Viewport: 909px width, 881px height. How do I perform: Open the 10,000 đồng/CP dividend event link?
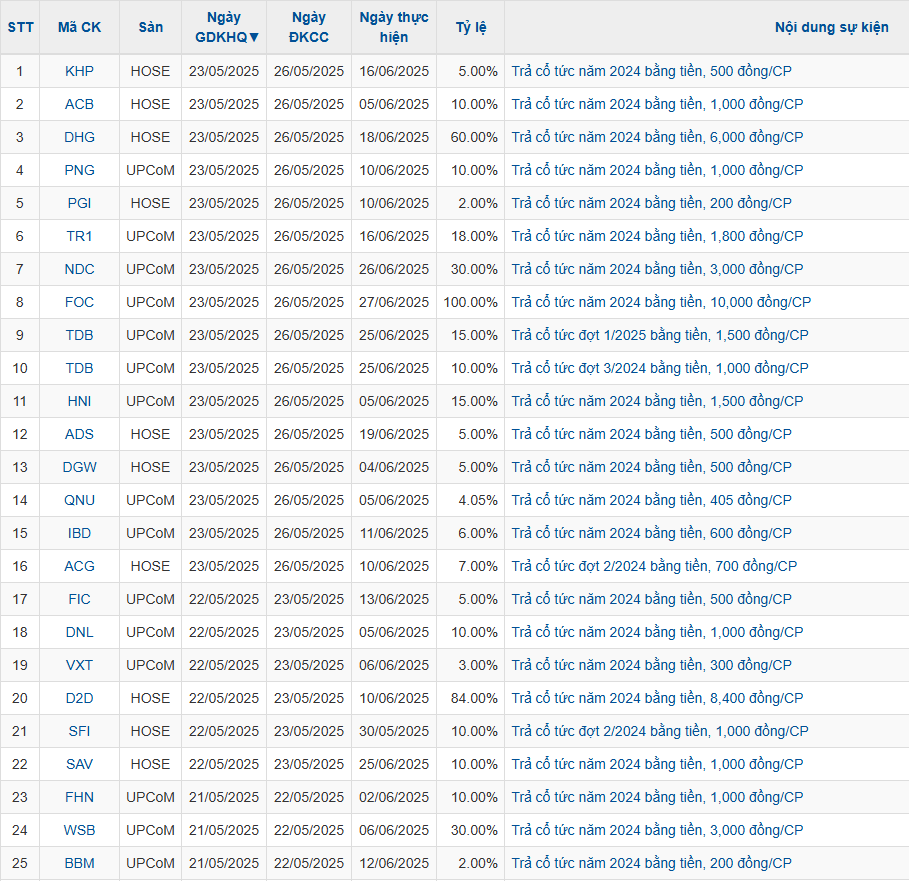[661, 302]
